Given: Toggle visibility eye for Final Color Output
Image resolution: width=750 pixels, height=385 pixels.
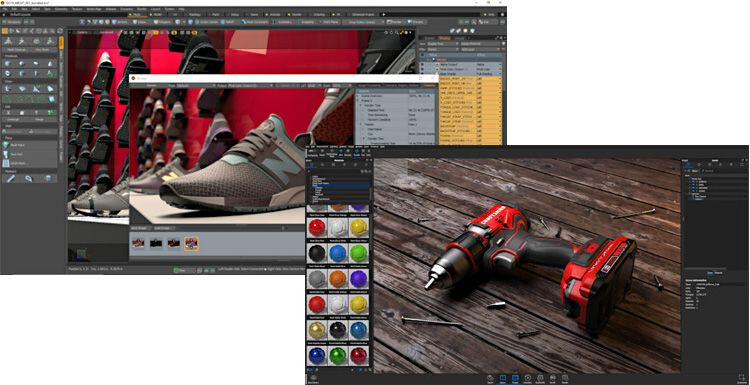Looking at the screenshot, I should (x=422, y=69).
